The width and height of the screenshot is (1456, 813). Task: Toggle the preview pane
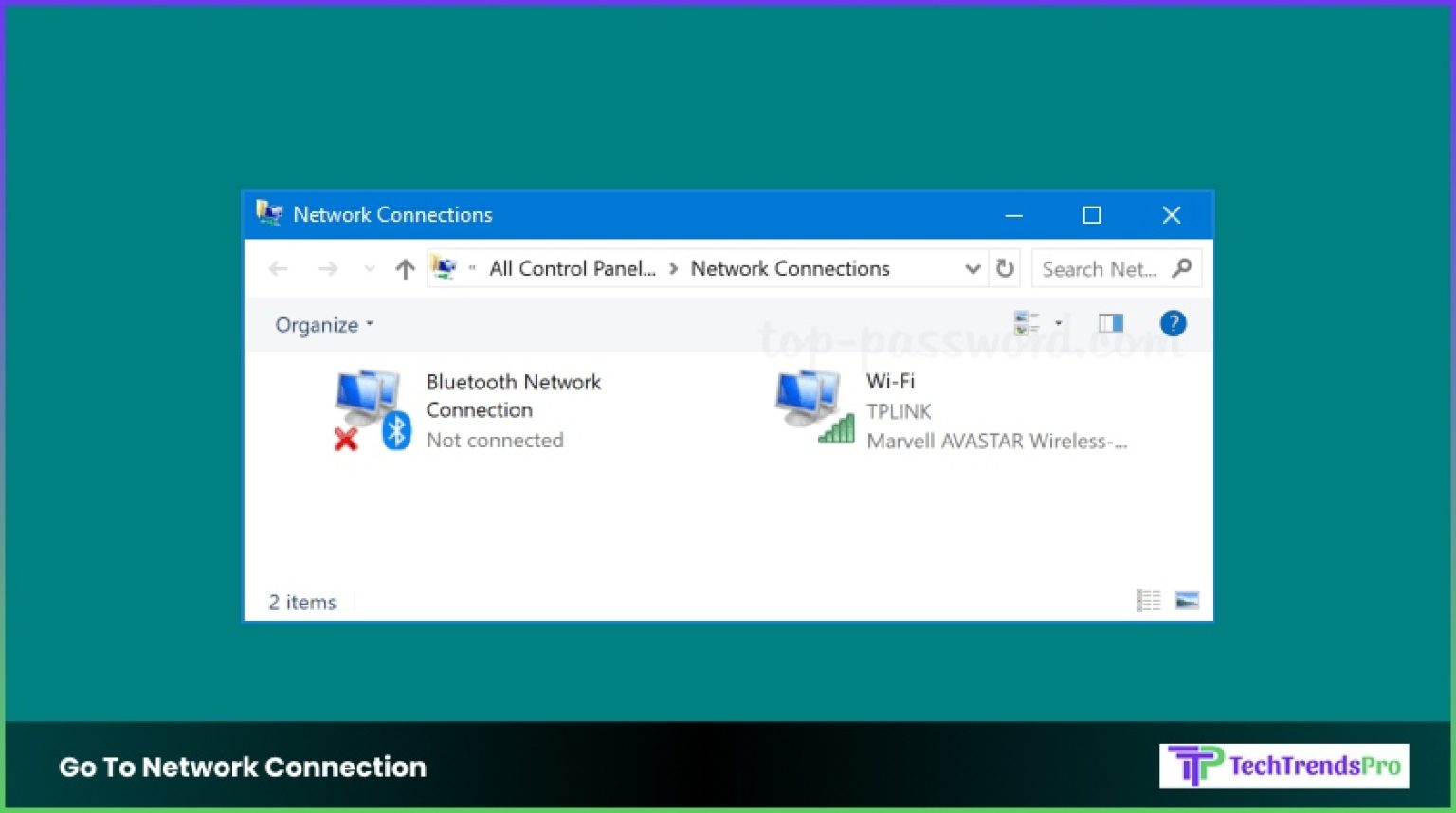pyautogui.click(x=1111, y=323)
